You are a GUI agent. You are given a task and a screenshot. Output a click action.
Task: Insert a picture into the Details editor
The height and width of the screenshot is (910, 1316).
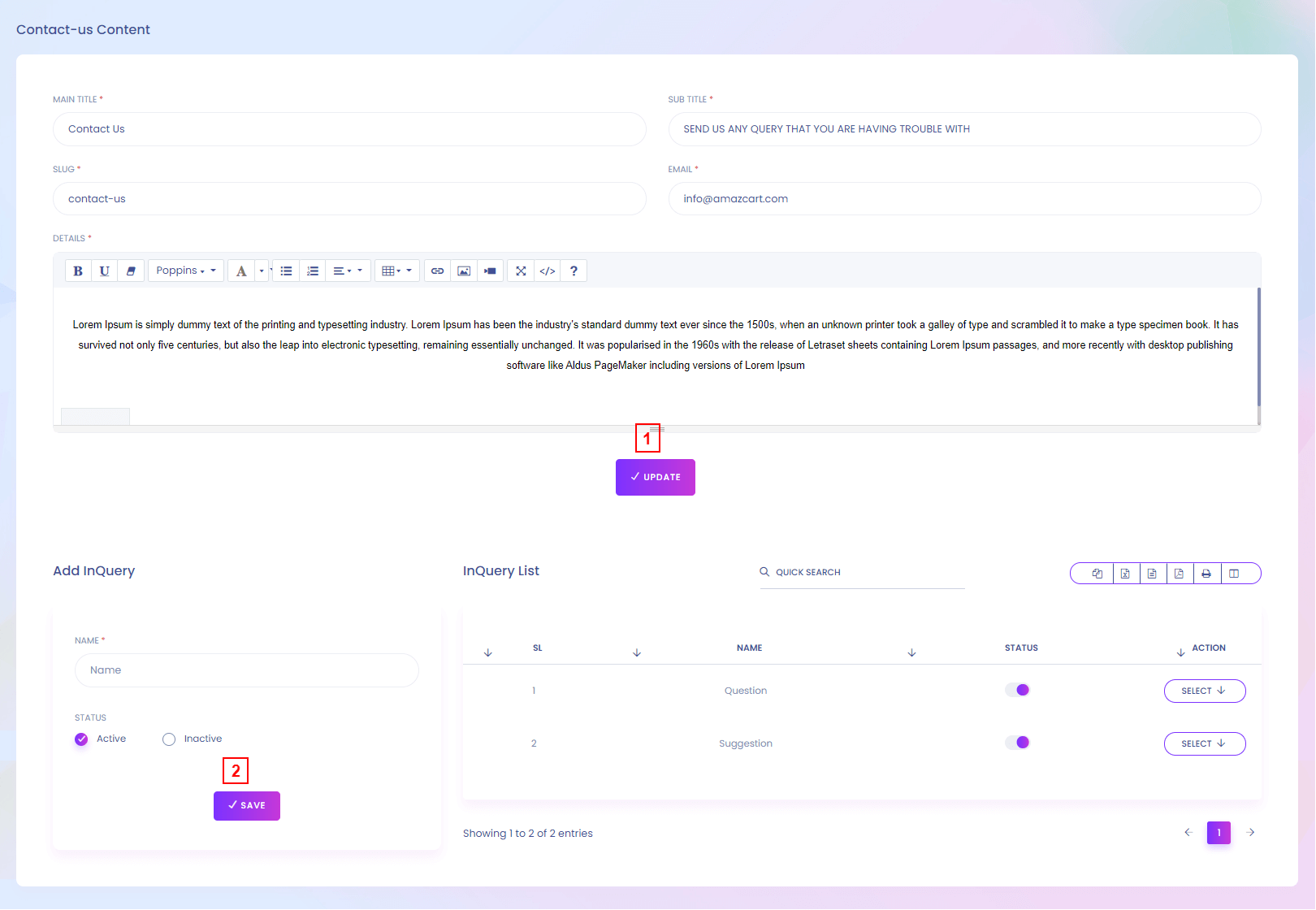tap(464, 271)
